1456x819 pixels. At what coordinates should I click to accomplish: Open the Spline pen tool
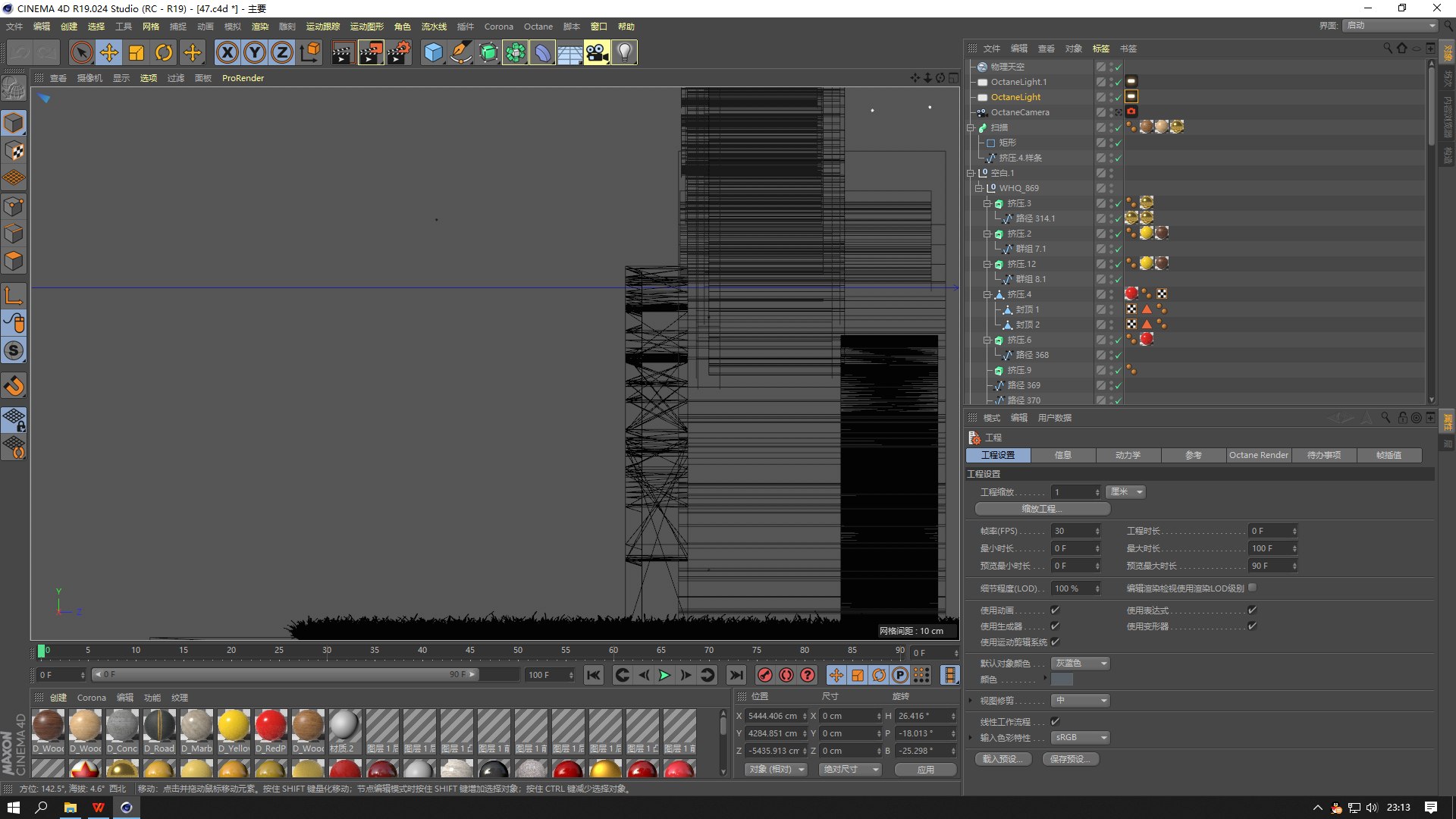tap(460, 52)
